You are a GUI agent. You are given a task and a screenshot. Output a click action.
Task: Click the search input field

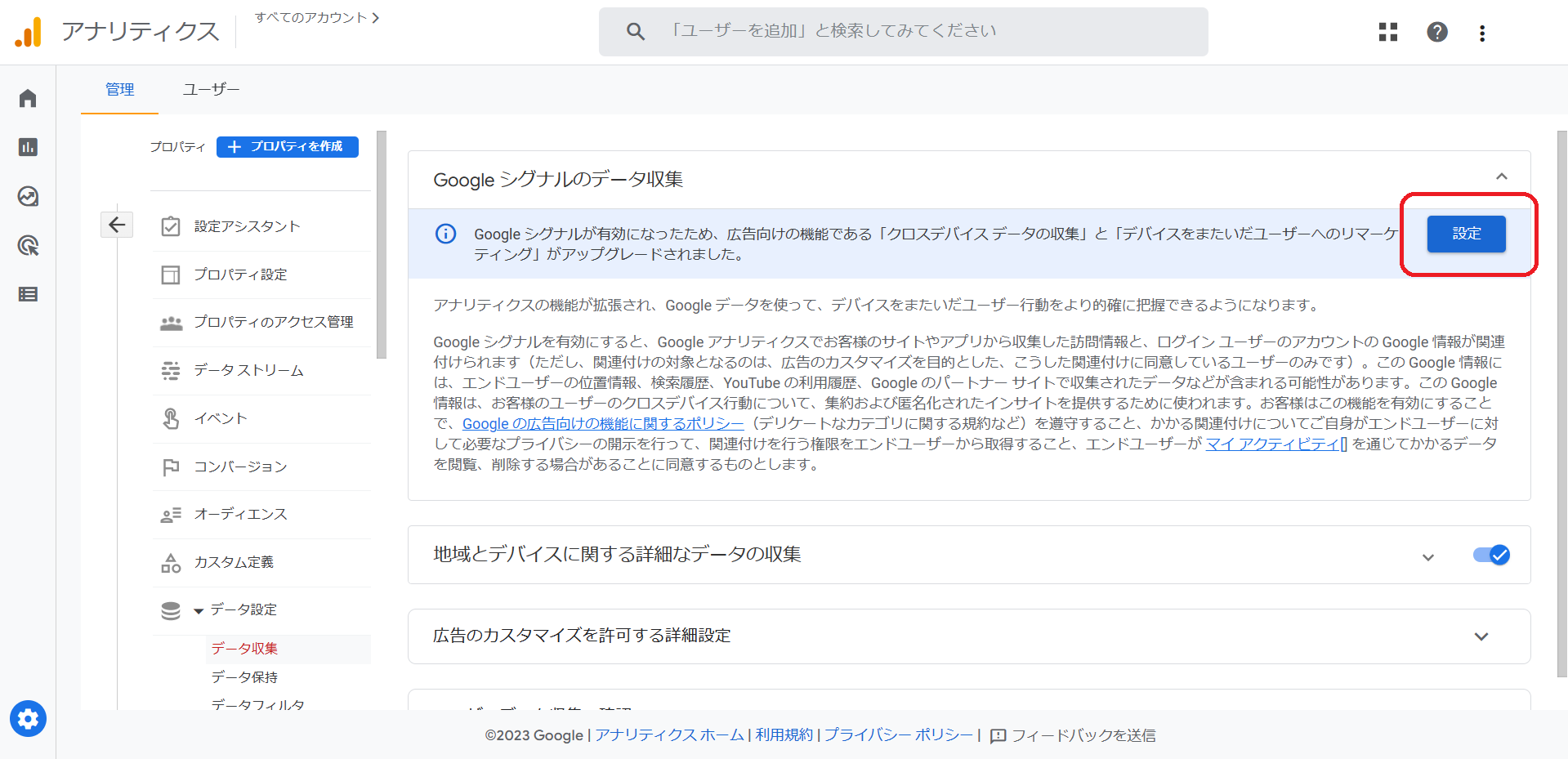point(904,32)
